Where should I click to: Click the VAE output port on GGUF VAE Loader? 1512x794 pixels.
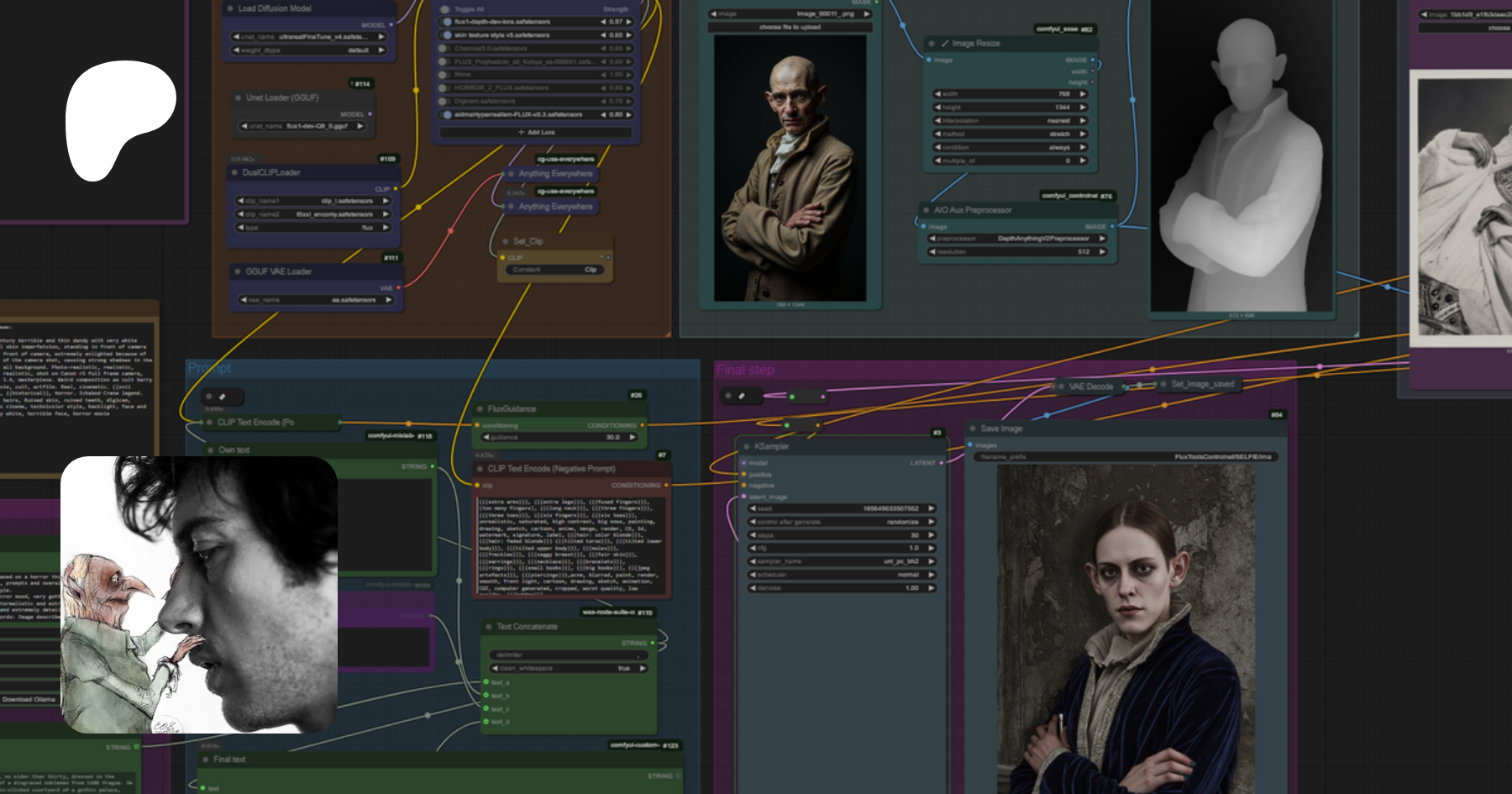[x=398, y=288]
